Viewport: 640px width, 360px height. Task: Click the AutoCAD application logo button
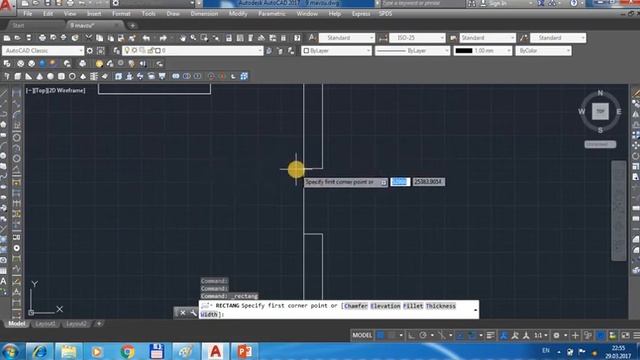7,6
